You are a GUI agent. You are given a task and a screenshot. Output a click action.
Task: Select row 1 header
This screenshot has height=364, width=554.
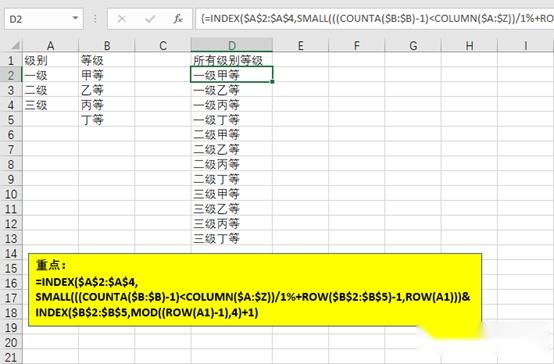pos(11,60)
